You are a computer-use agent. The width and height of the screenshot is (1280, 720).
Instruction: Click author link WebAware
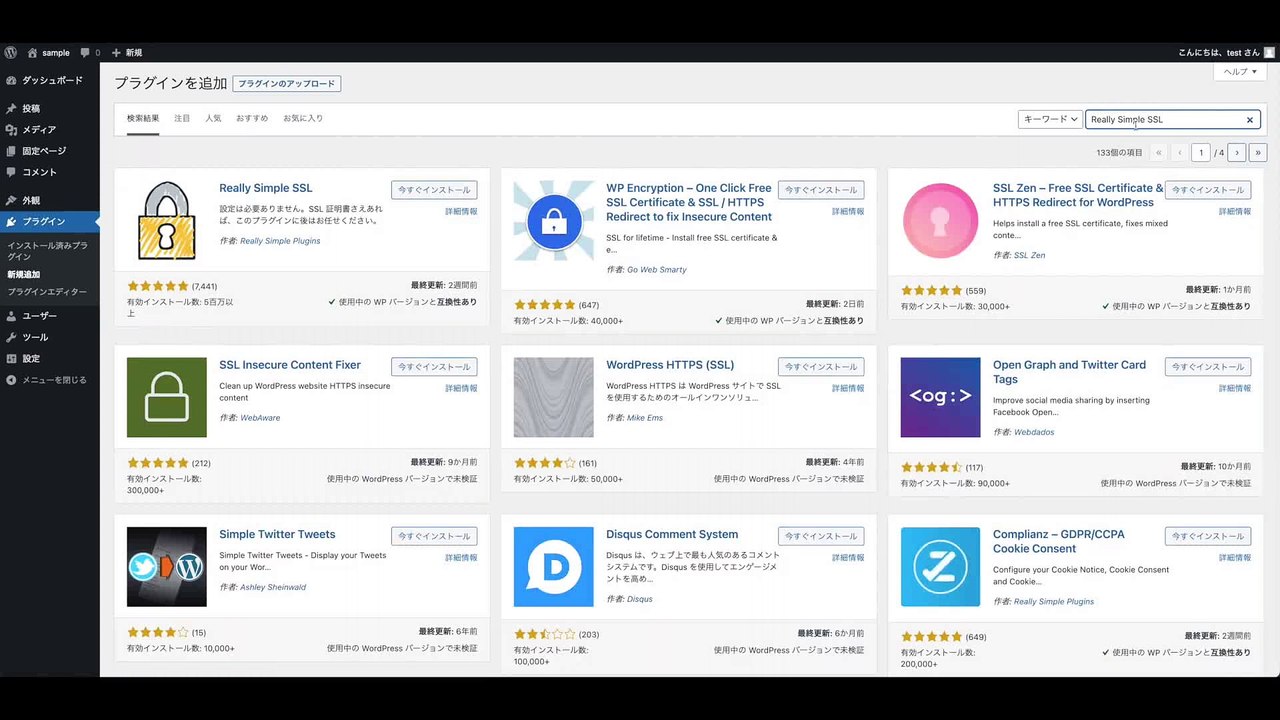coord(260,418)
